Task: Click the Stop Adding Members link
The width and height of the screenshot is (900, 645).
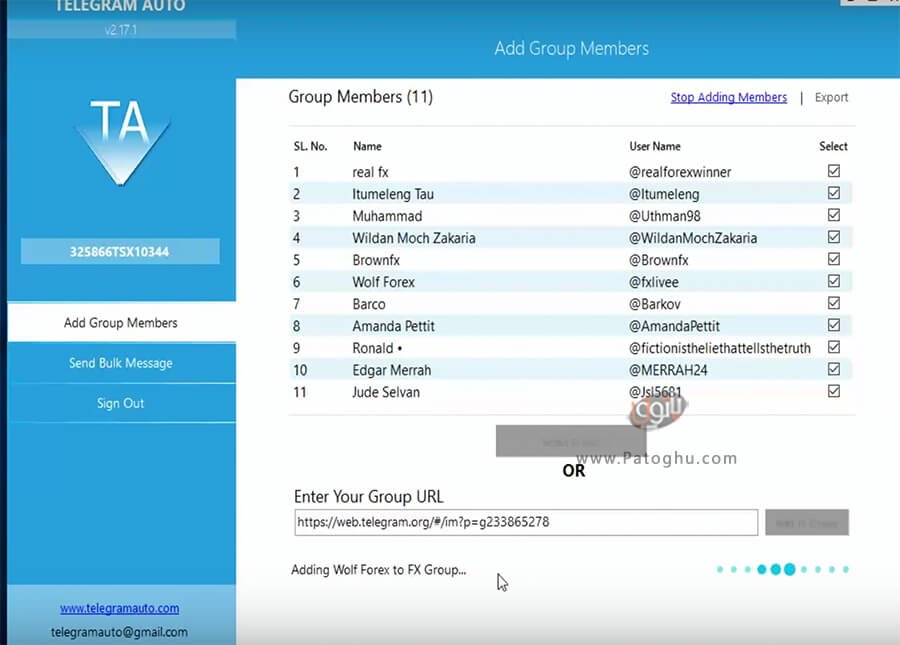Action: 728,98
